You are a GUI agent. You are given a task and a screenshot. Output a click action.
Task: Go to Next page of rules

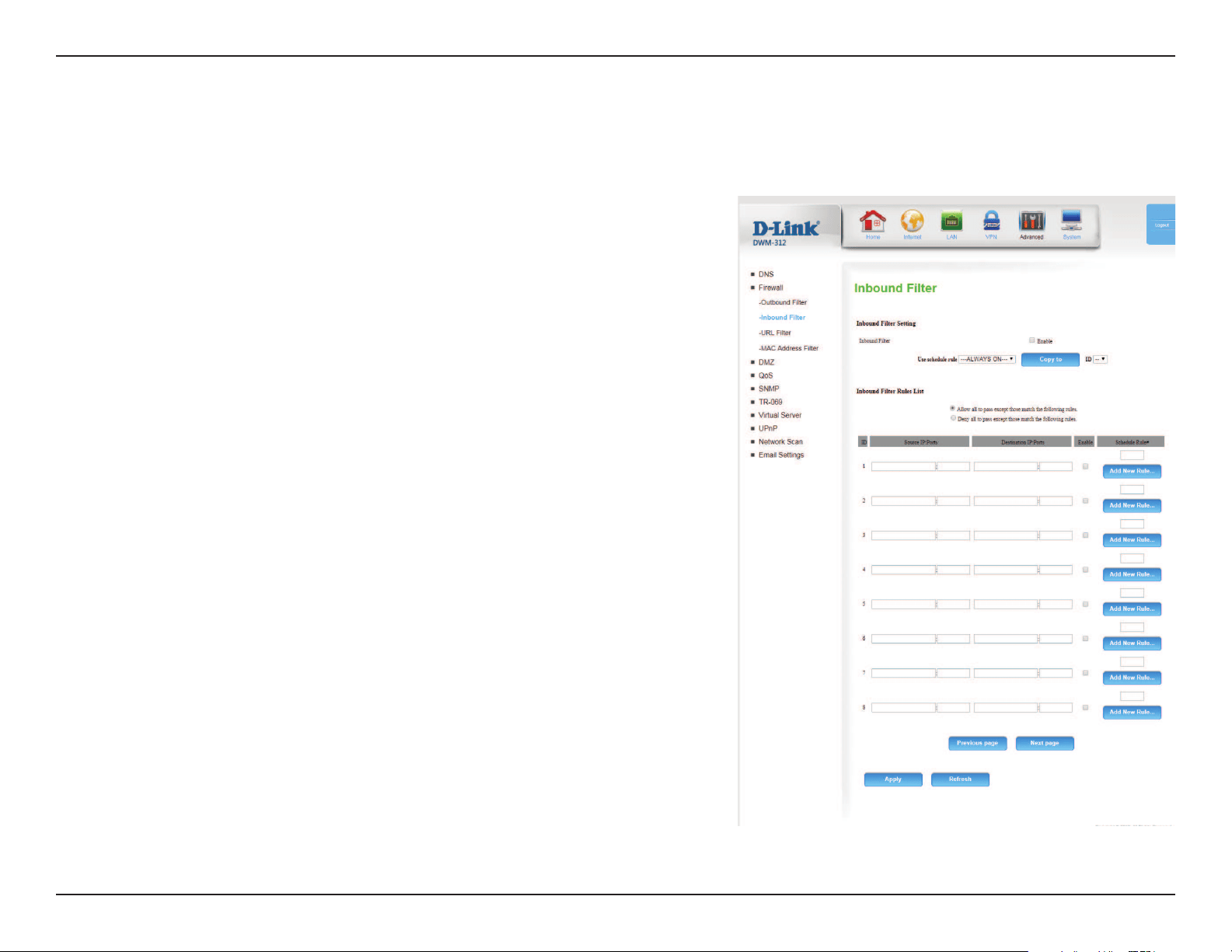(x=1045, y=743)
